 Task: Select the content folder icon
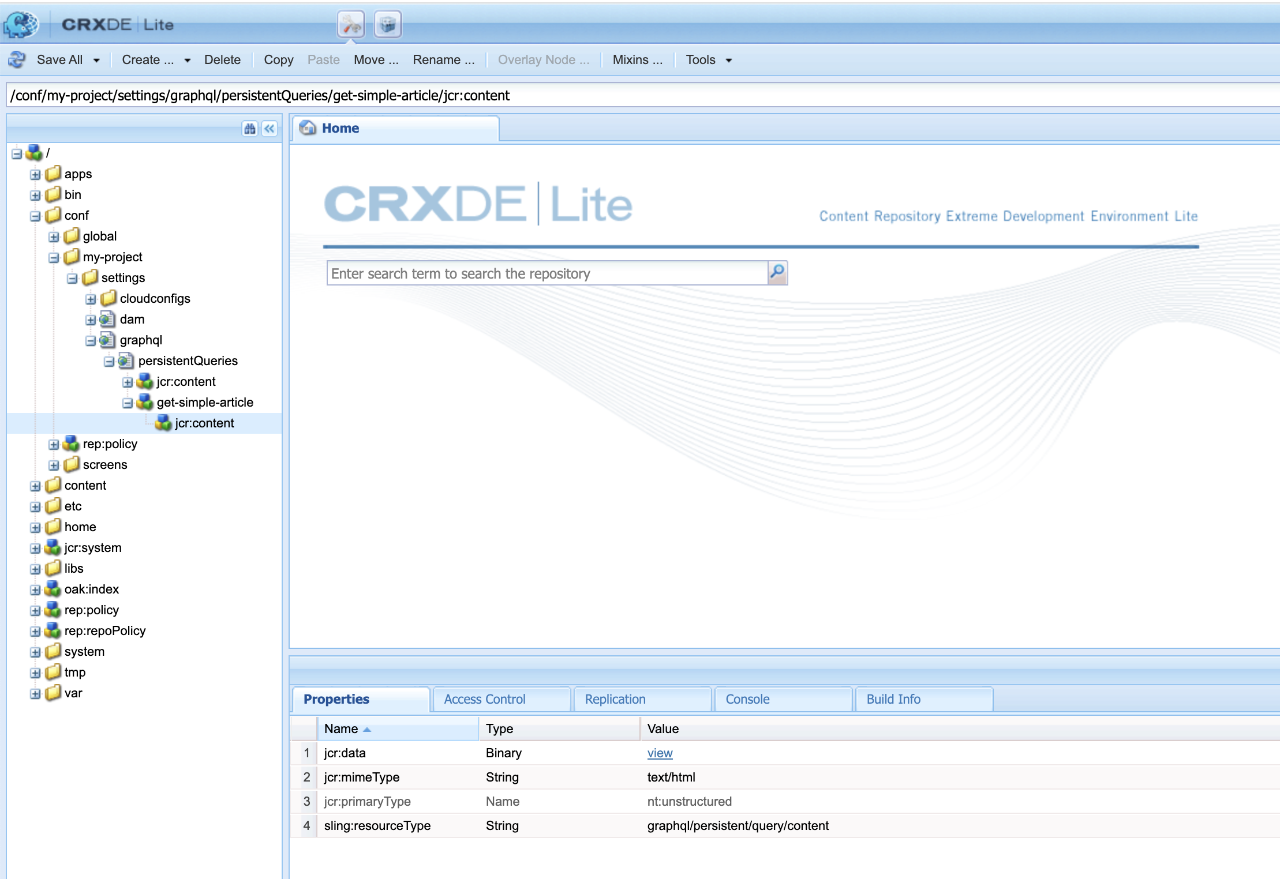coord(53,486)
